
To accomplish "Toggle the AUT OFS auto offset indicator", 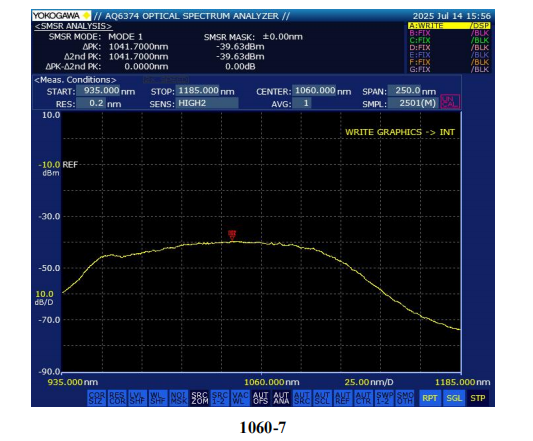I will click(x=261, y=398).
